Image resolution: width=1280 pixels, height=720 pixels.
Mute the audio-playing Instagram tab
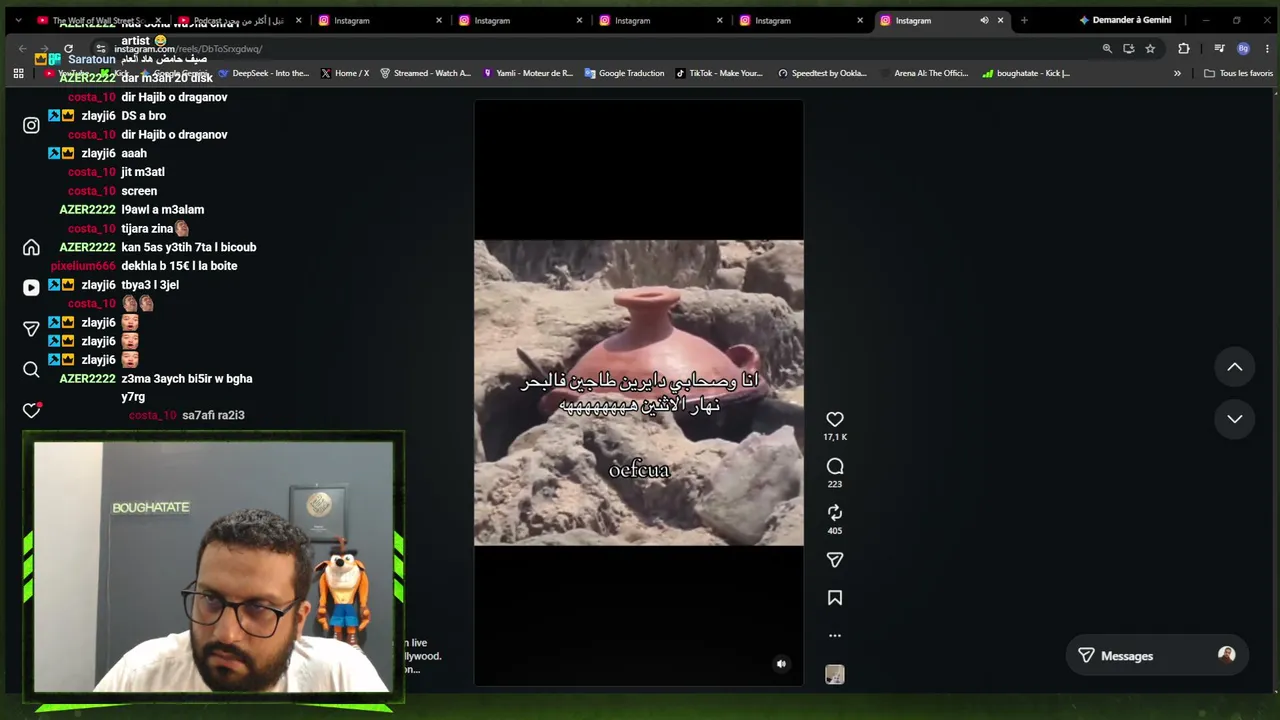[x=984, y=20]
